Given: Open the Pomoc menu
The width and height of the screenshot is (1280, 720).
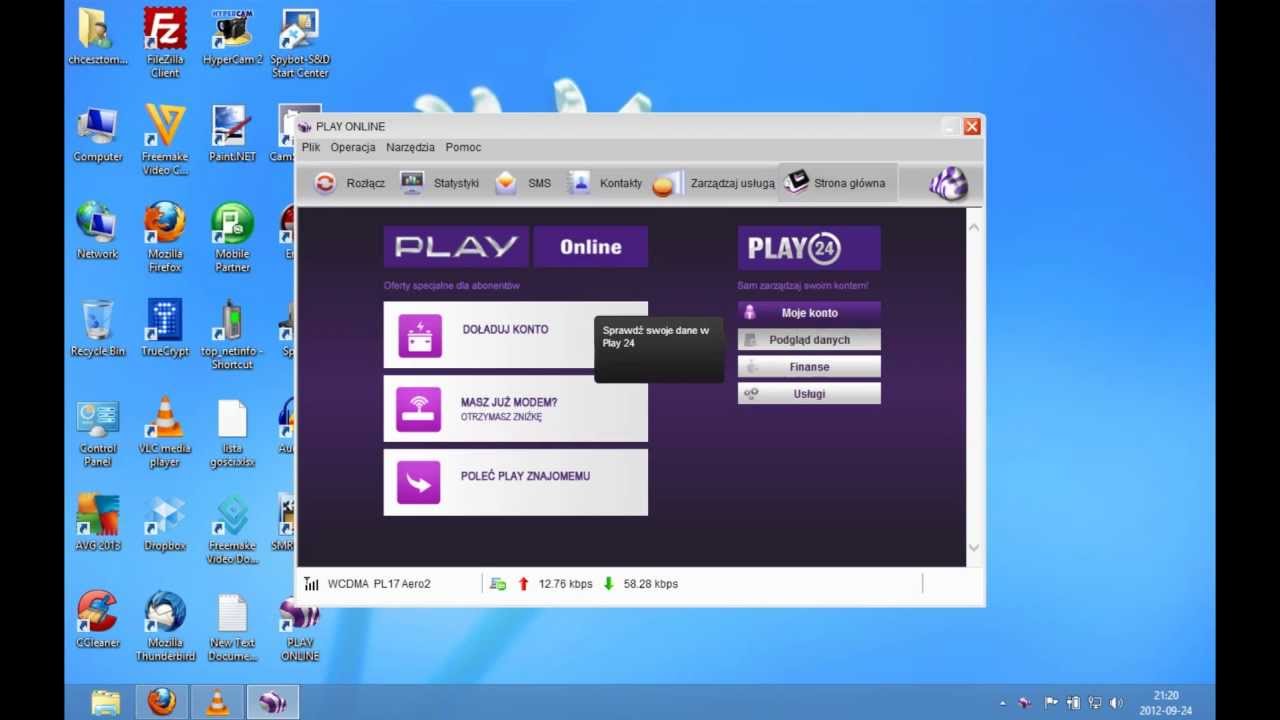Looking at the screenshot, I should (x=463, y=147).
